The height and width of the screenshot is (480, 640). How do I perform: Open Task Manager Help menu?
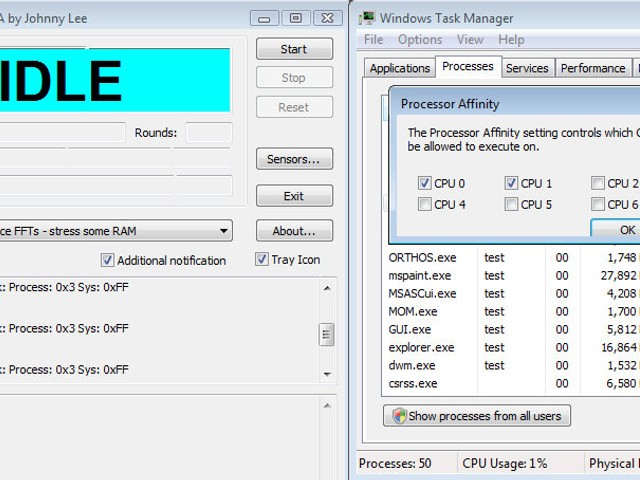[511, 40]
